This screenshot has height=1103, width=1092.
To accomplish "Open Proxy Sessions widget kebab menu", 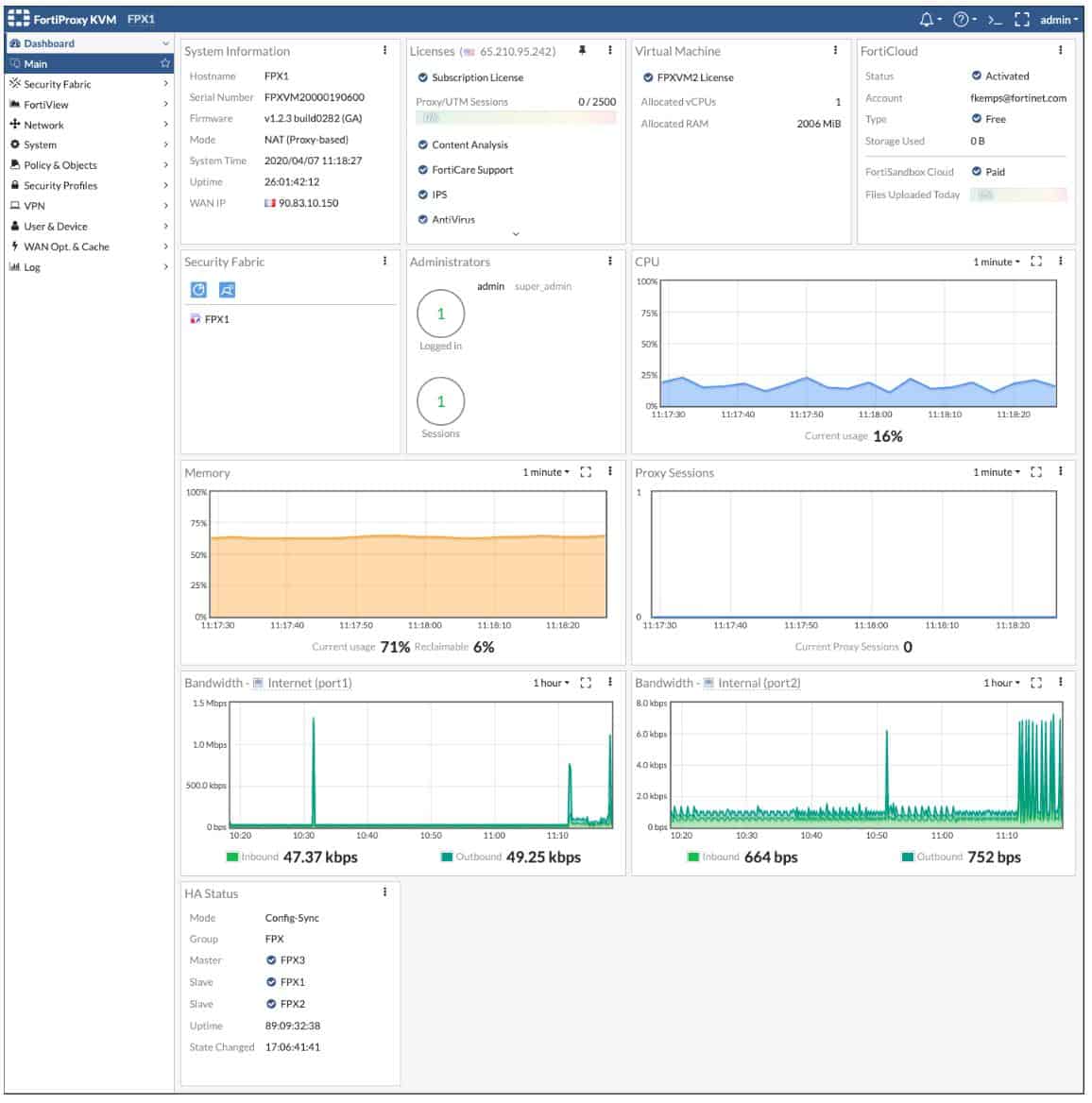I will tap(1060, 471).
